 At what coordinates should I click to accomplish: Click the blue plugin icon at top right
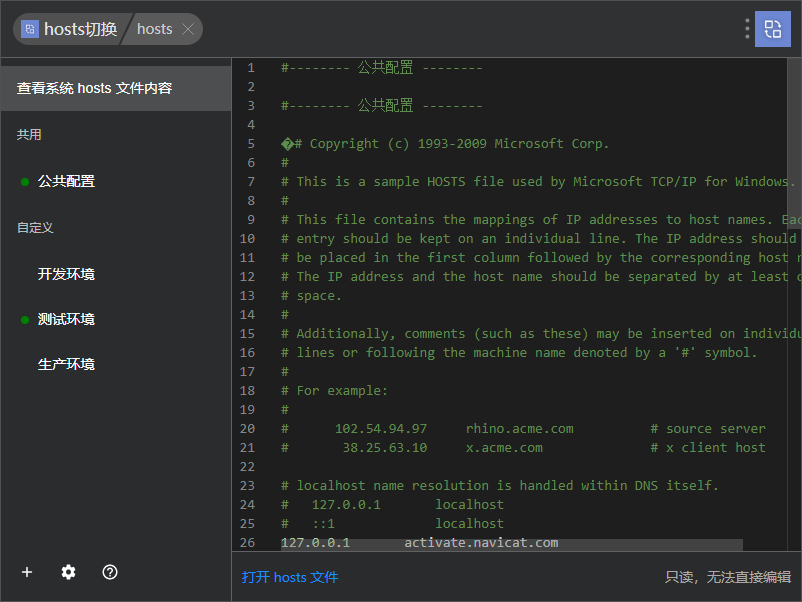pos(773,29)
